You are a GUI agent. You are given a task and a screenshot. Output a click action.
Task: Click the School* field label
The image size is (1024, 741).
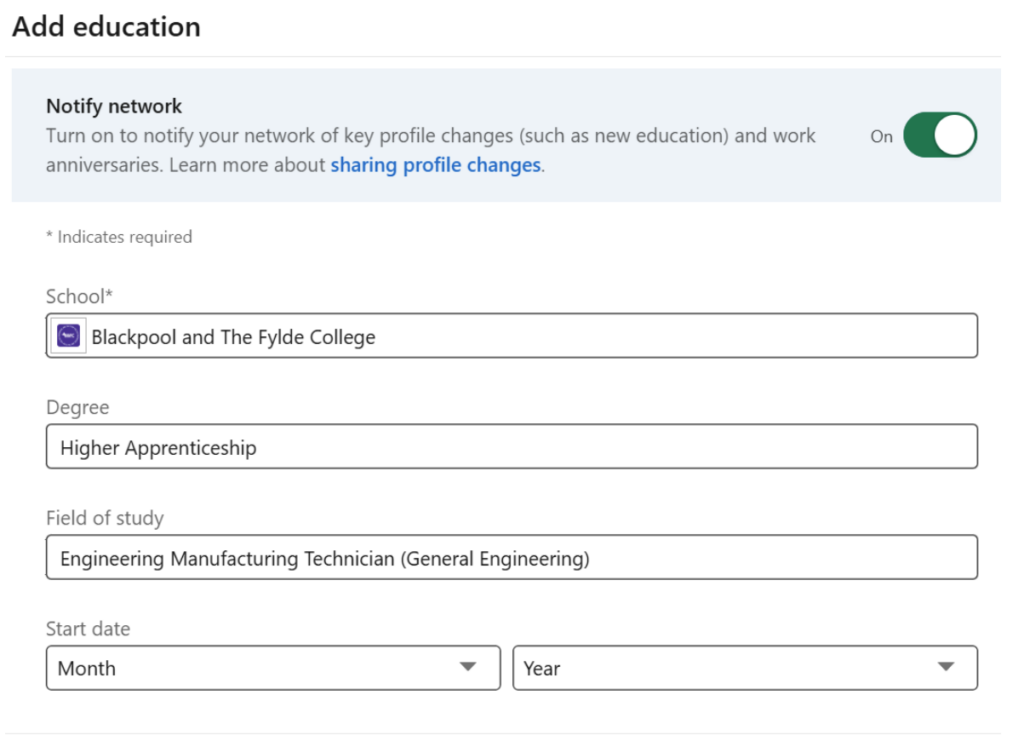pyautogui.click(x=79, y=296)
